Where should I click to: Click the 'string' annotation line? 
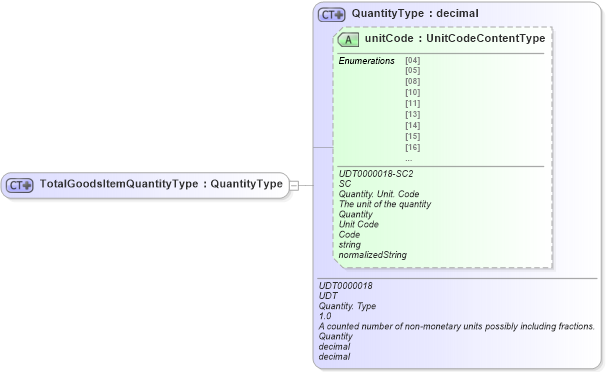[349, 245]
